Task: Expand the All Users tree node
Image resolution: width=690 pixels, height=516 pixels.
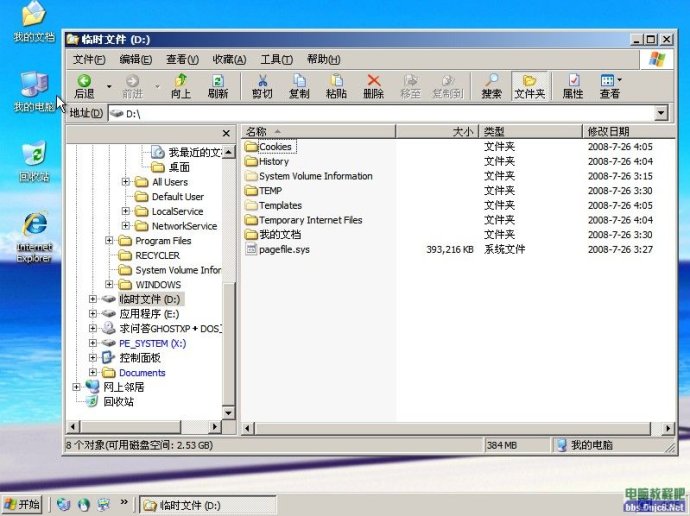Action: point(125,182)
